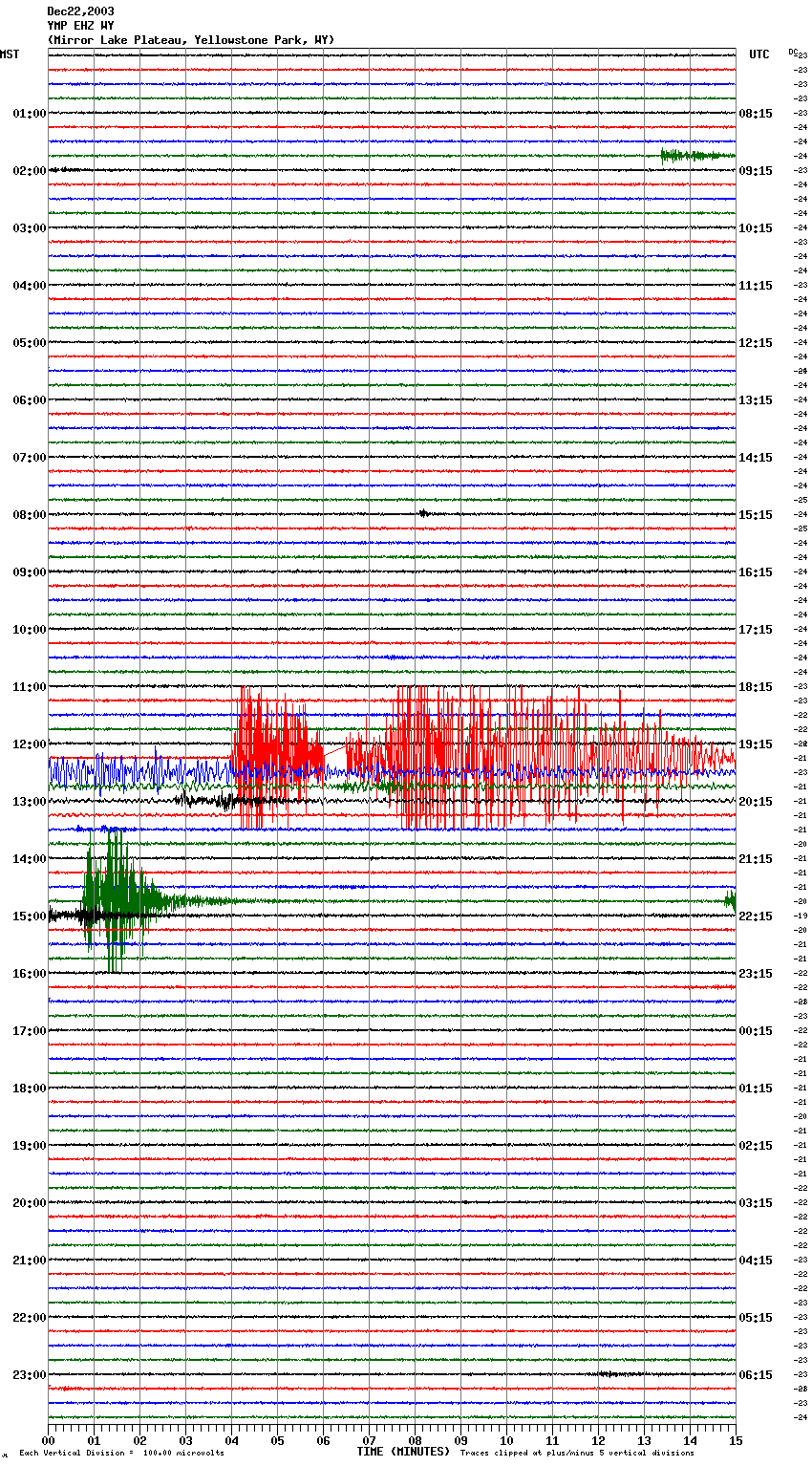This screenshot has height=1466, width=812.
Task: Select the 20:00 MST time label
Action: (x=30, y=1203)
